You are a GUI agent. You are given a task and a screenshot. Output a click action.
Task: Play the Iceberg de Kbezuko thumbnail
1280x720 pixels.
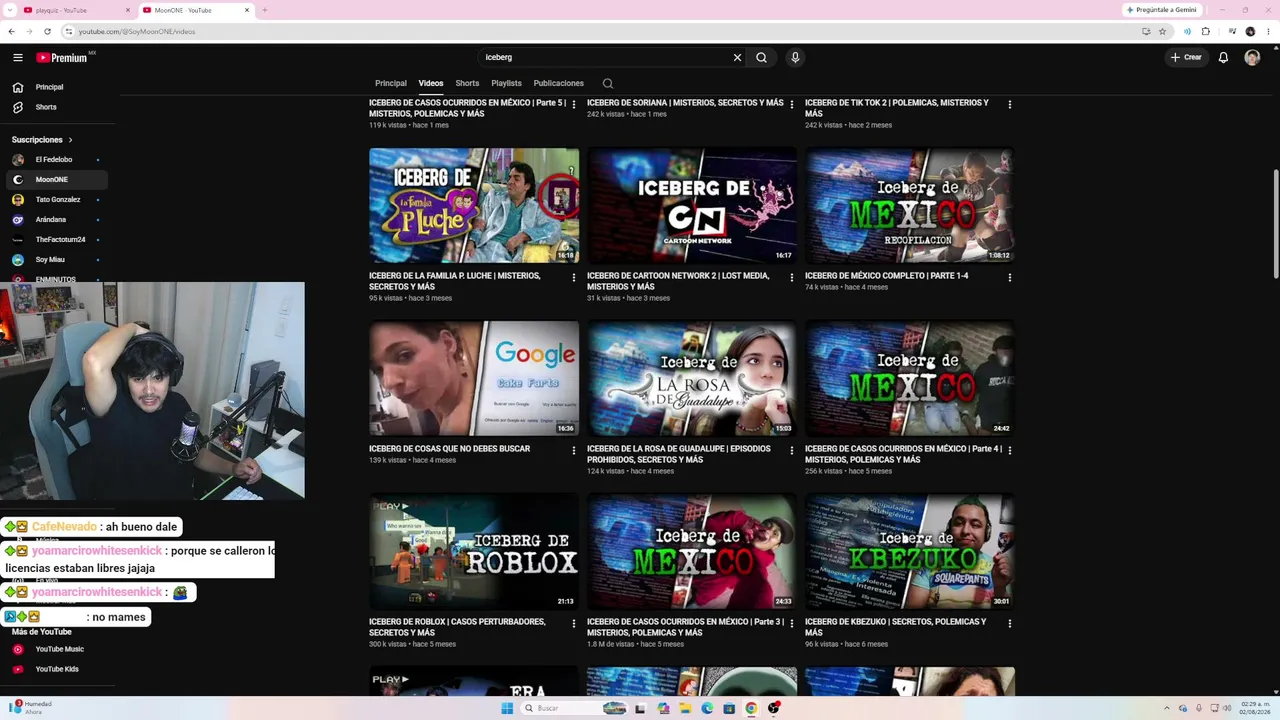910,551
